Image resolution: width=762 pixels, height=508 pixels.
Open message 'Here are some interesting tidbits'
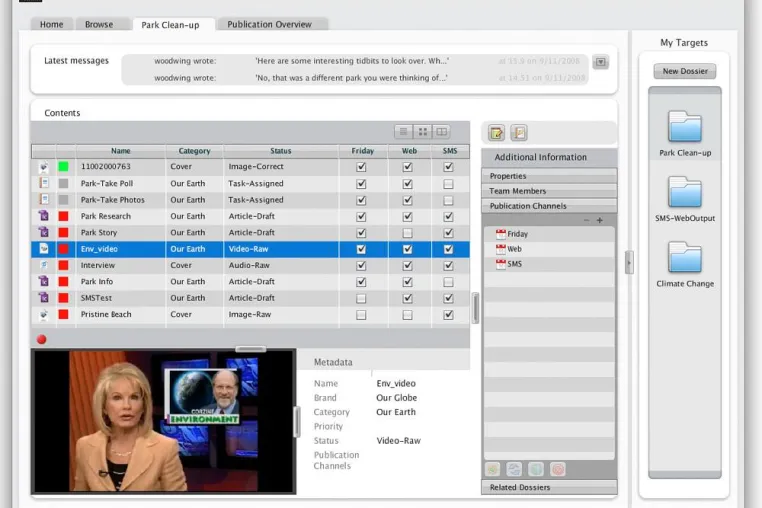[x=352, y=61]
